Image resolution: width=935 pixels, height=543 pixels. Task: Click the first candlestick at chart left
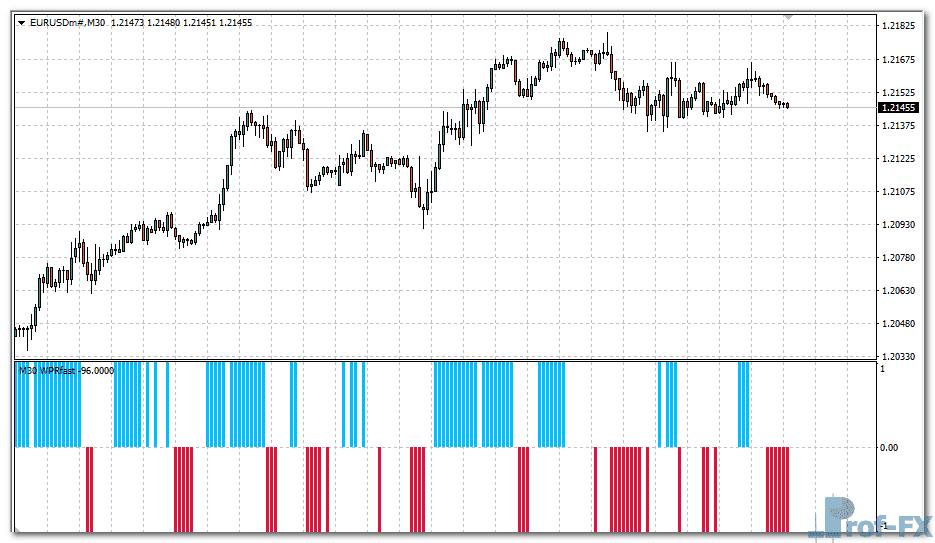16,331
